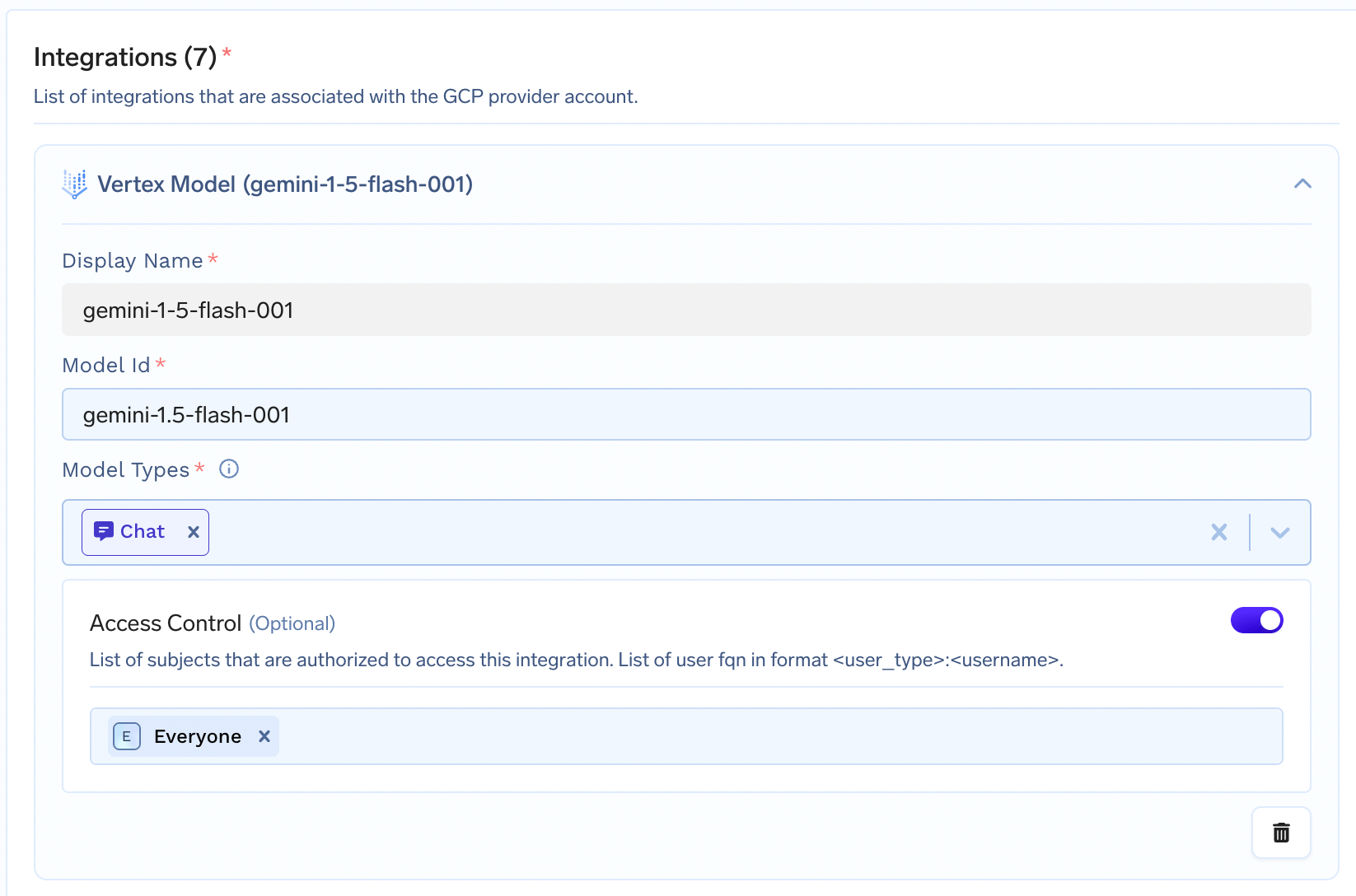Image resolution: width=1356 pixels, height=896 pixels.
Task: Click the access control subjects input field
Action: tap(686, 736)
